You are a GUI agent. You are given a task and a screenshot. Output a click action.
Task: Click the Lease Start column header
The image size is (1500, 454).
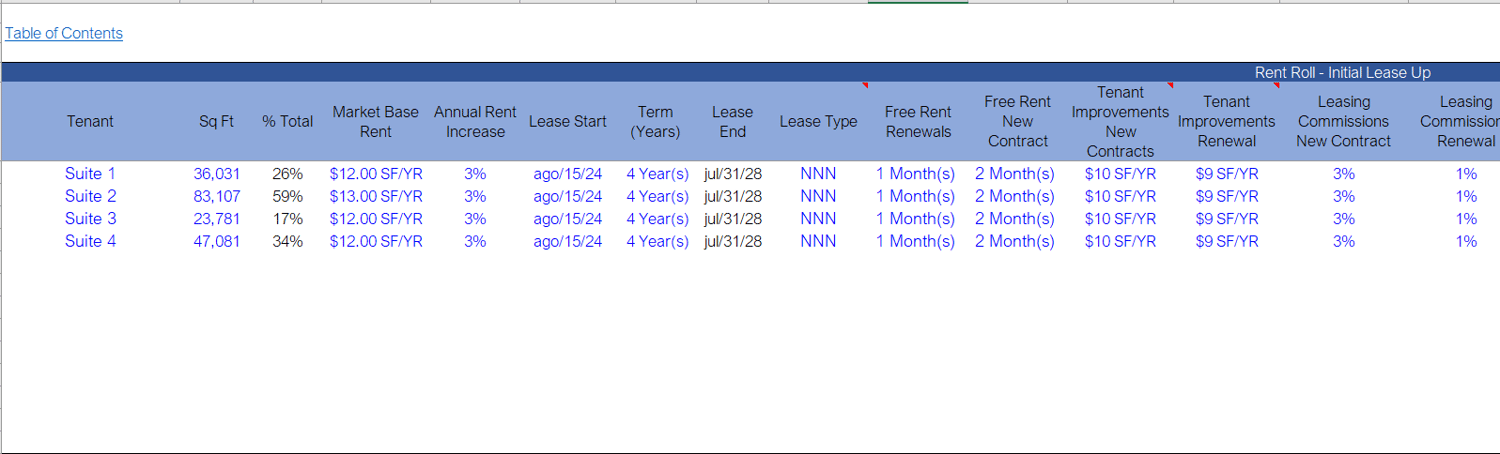tap(568, 122)
